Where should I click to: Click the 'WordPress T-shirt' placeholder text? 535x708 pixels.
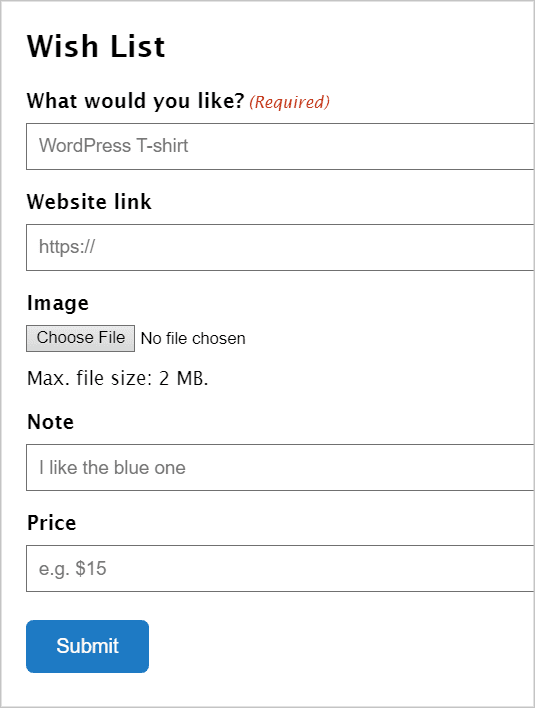pos(113,146)
